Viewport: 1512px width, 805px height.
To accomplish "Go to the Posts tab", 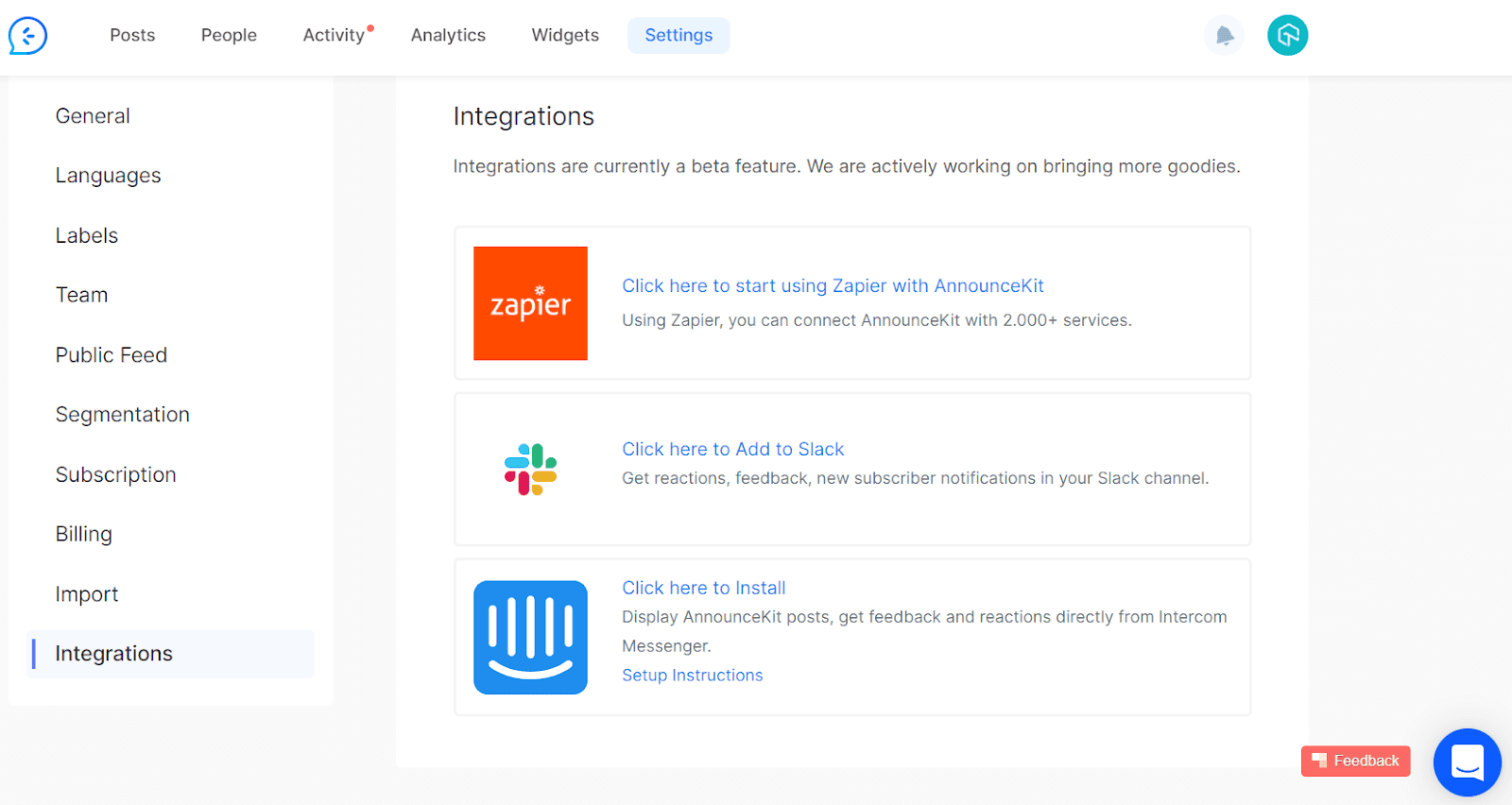I will point(132,35).
